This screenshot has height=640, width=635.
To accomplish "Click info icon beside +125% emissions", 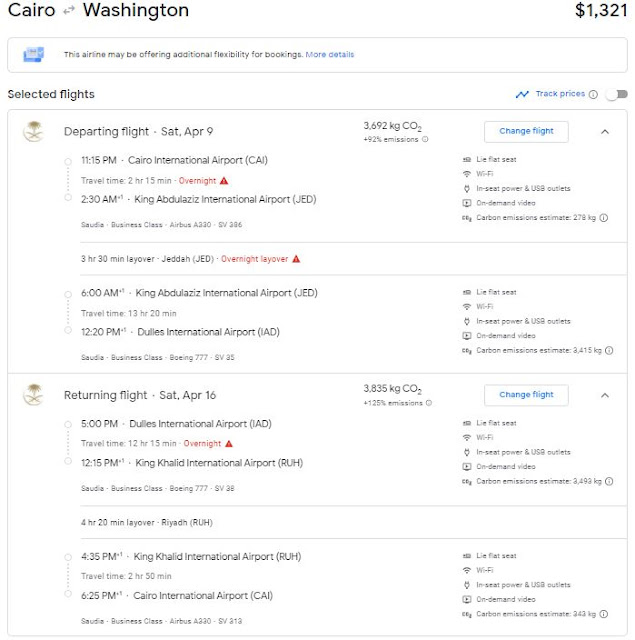I will pyautogui.click(x=429, y=403).
